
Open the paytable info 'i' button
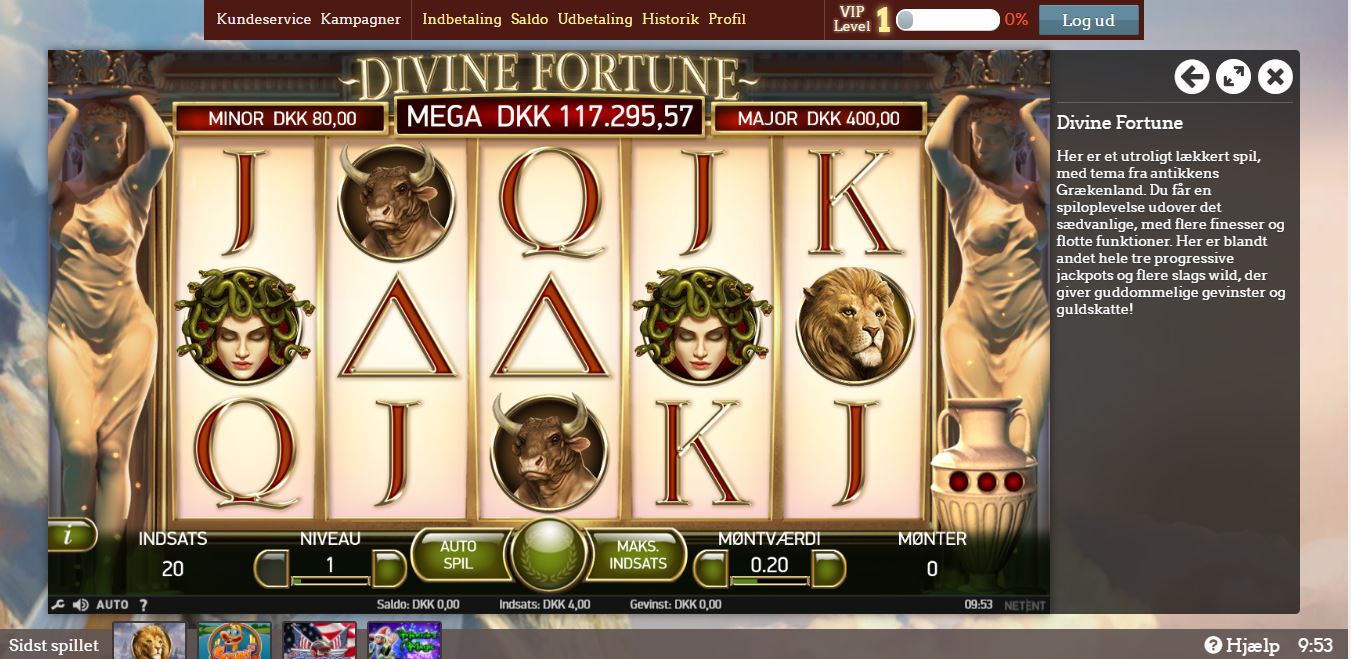[70, 536]
